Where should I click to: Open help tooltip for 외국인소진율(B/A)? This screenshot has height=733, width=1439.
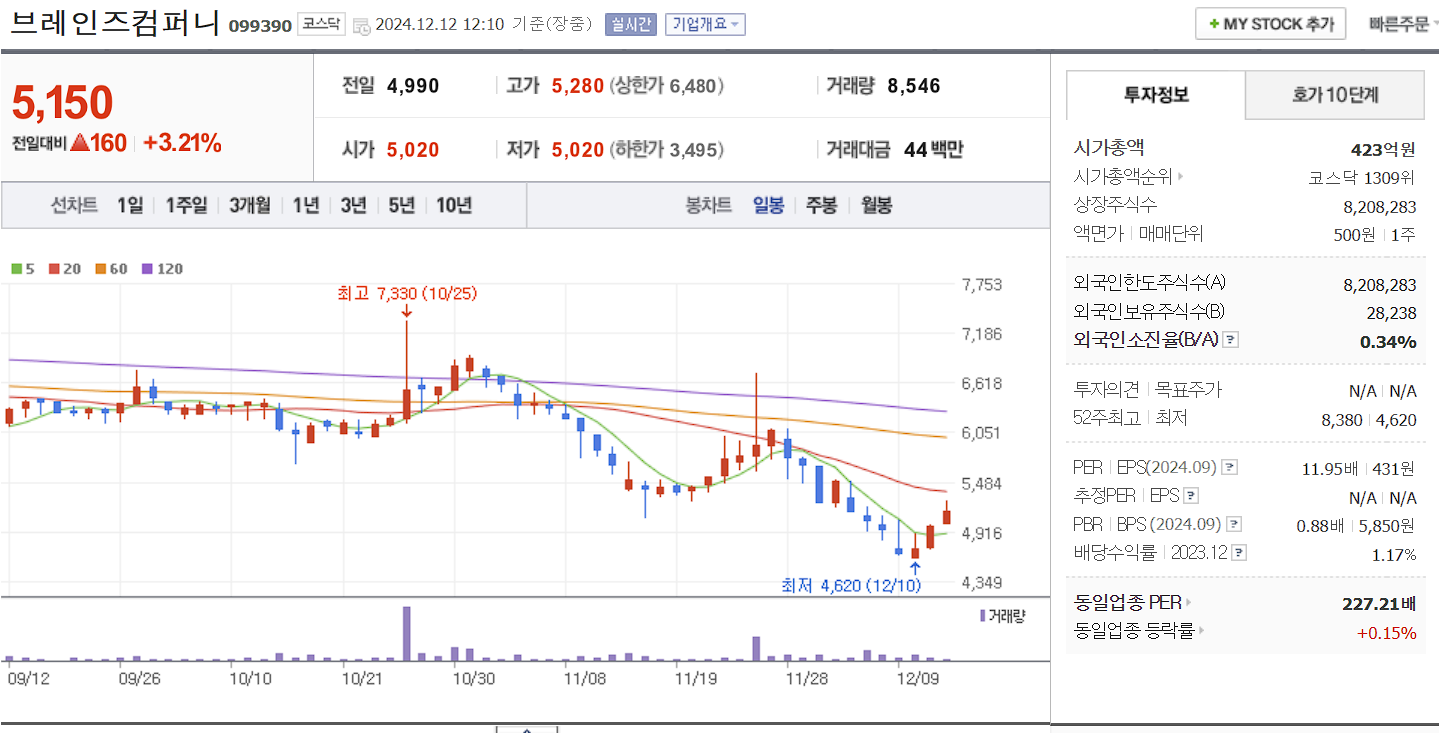(1230, 339)
